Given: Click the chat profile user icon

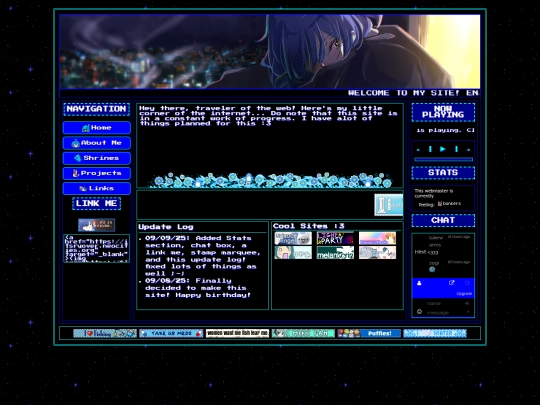Looking at the screenshot, I should [419, 283].
